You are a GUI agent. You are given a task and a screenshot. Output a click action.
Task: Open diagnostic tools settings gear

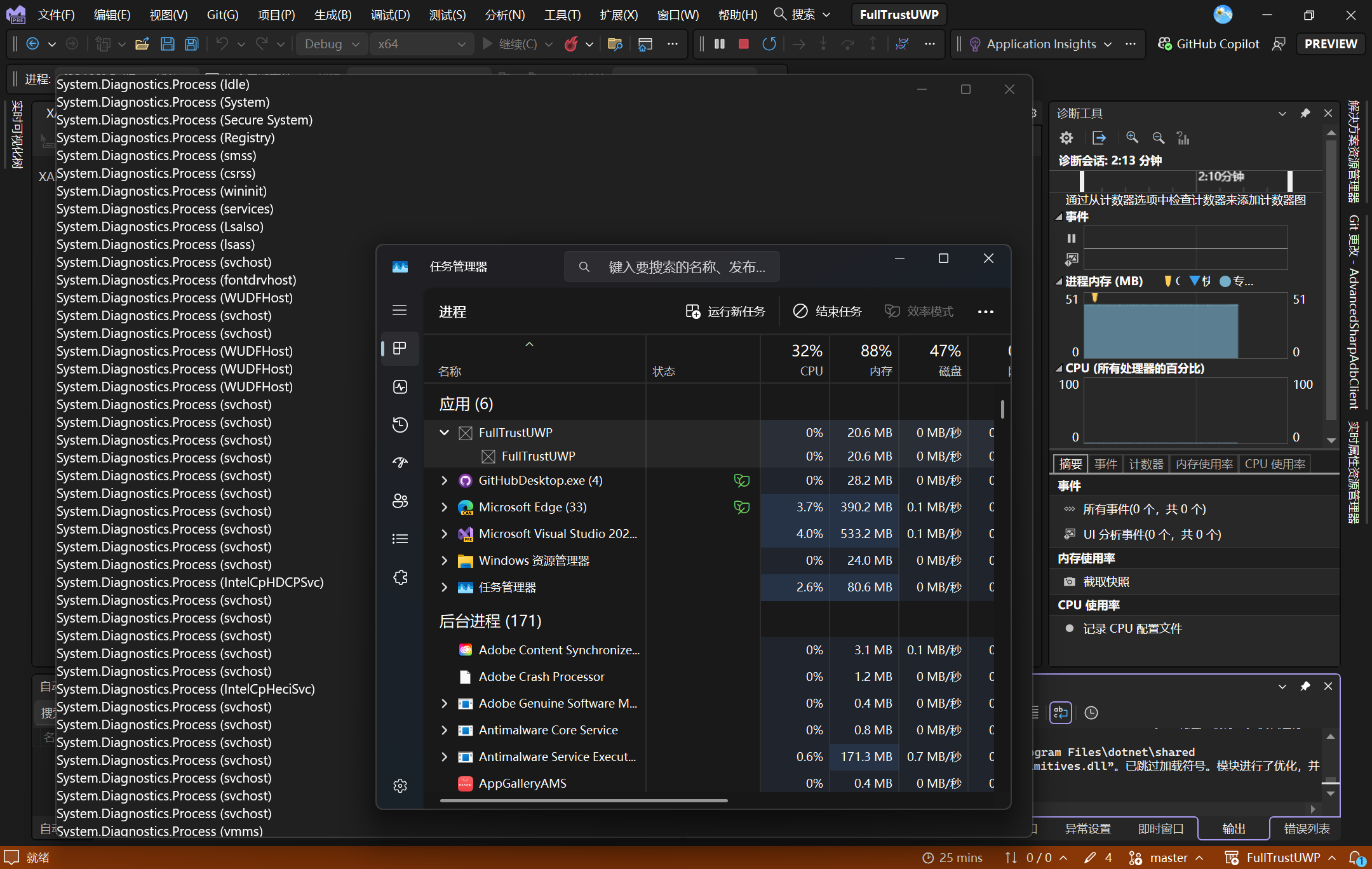coord(1066,138)
